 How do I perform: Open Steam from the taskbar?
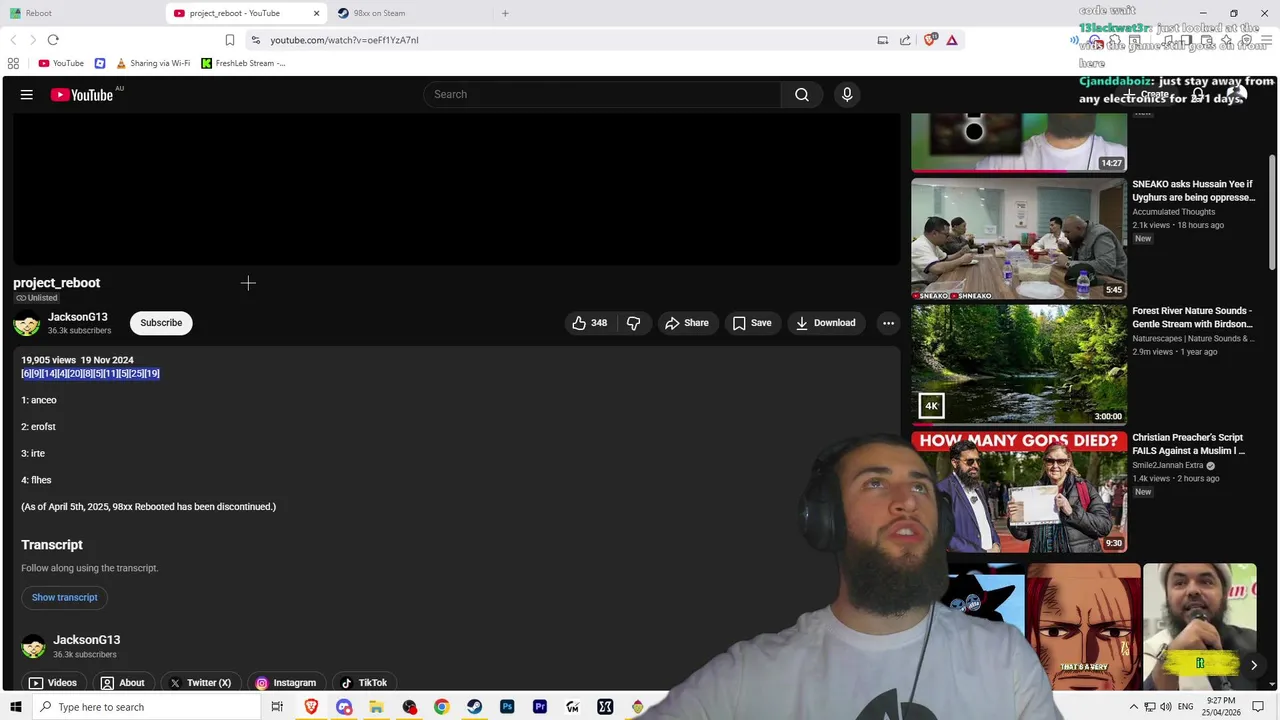click(x=474, y=707)
